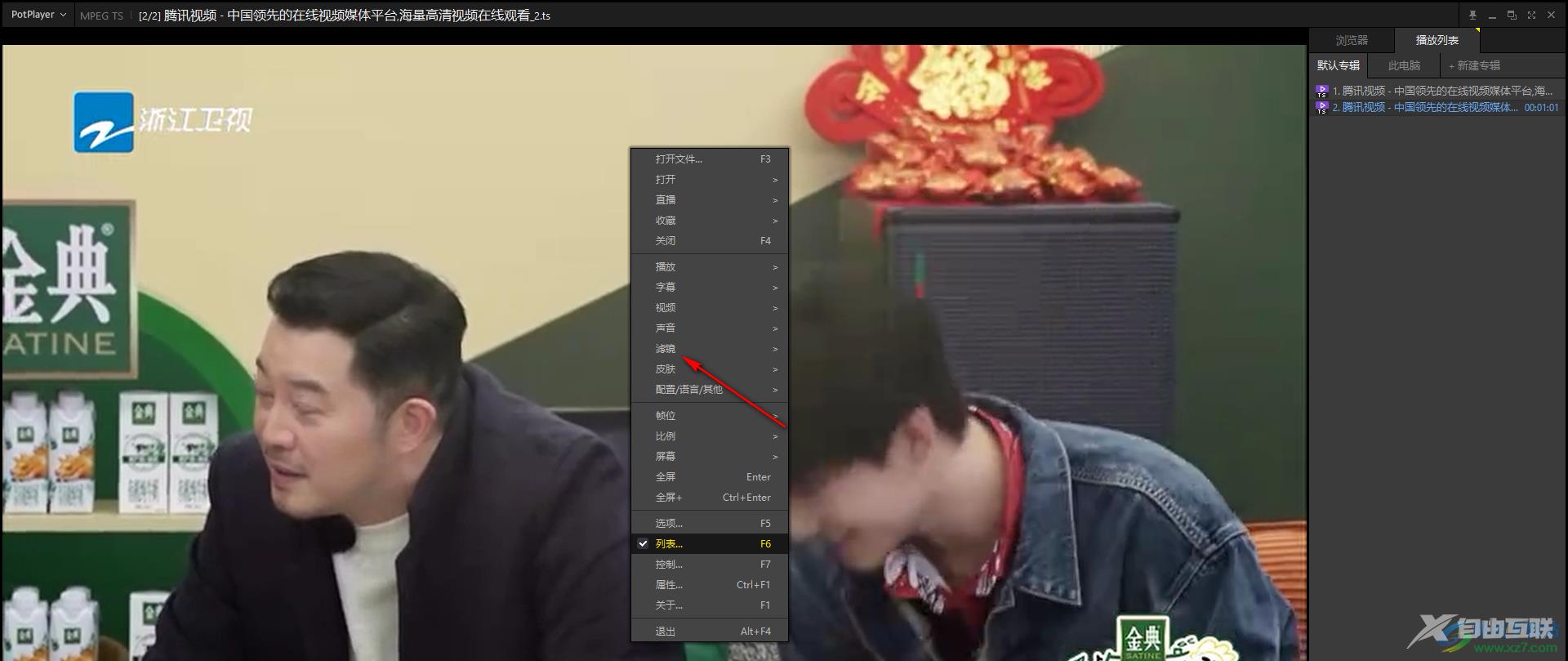This screenshot has width=1568, height=661.
Task: Expand the 打开 submenu
Action: [x=709, y=179]
